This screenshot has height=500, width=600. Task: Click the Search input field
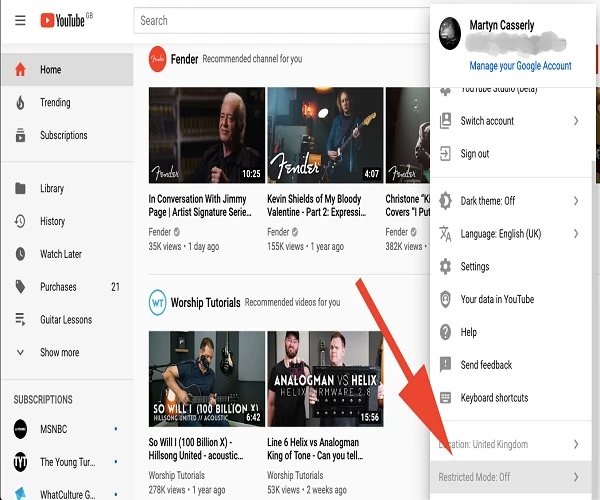(282, 20)
